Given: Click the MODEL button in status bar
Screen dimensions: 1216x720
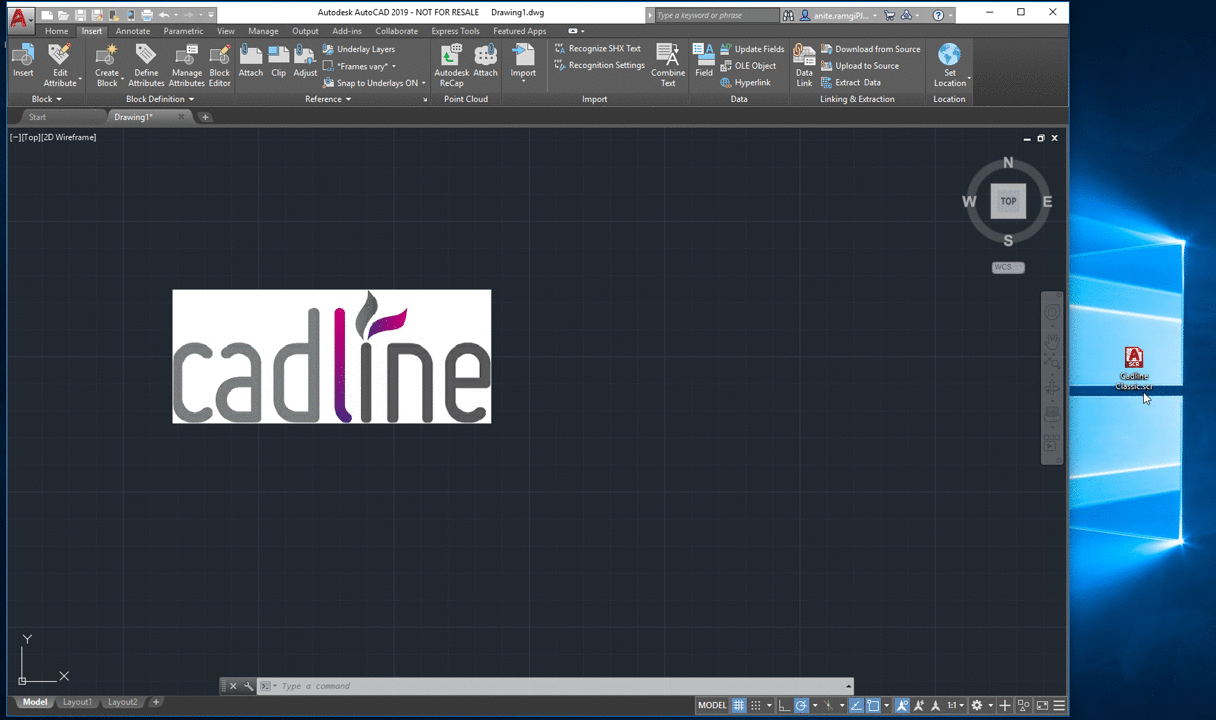Looking at the screenshot, I should 712,705.
